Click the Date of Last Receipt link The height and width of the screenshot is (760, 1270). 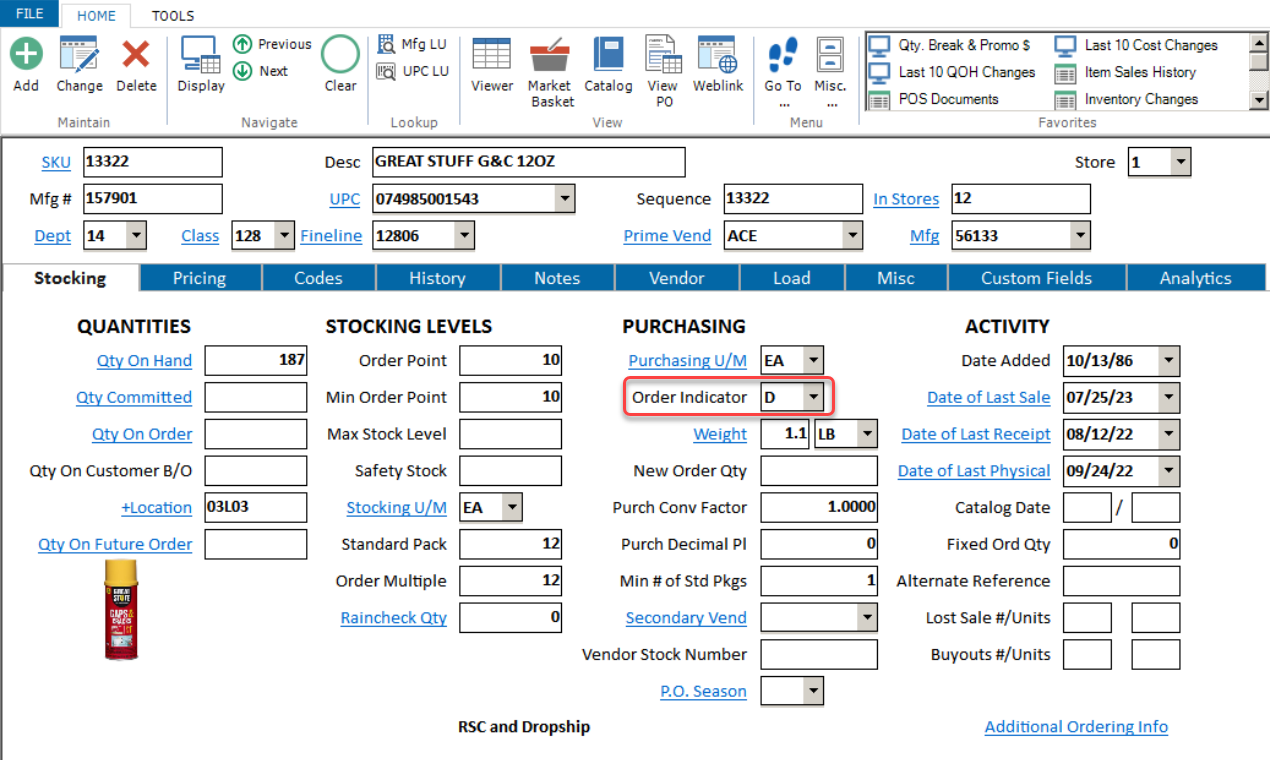976,434
